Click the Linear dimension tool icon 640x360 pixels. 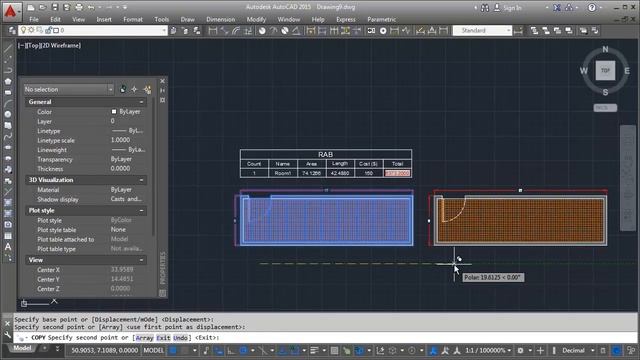(213, 31)
